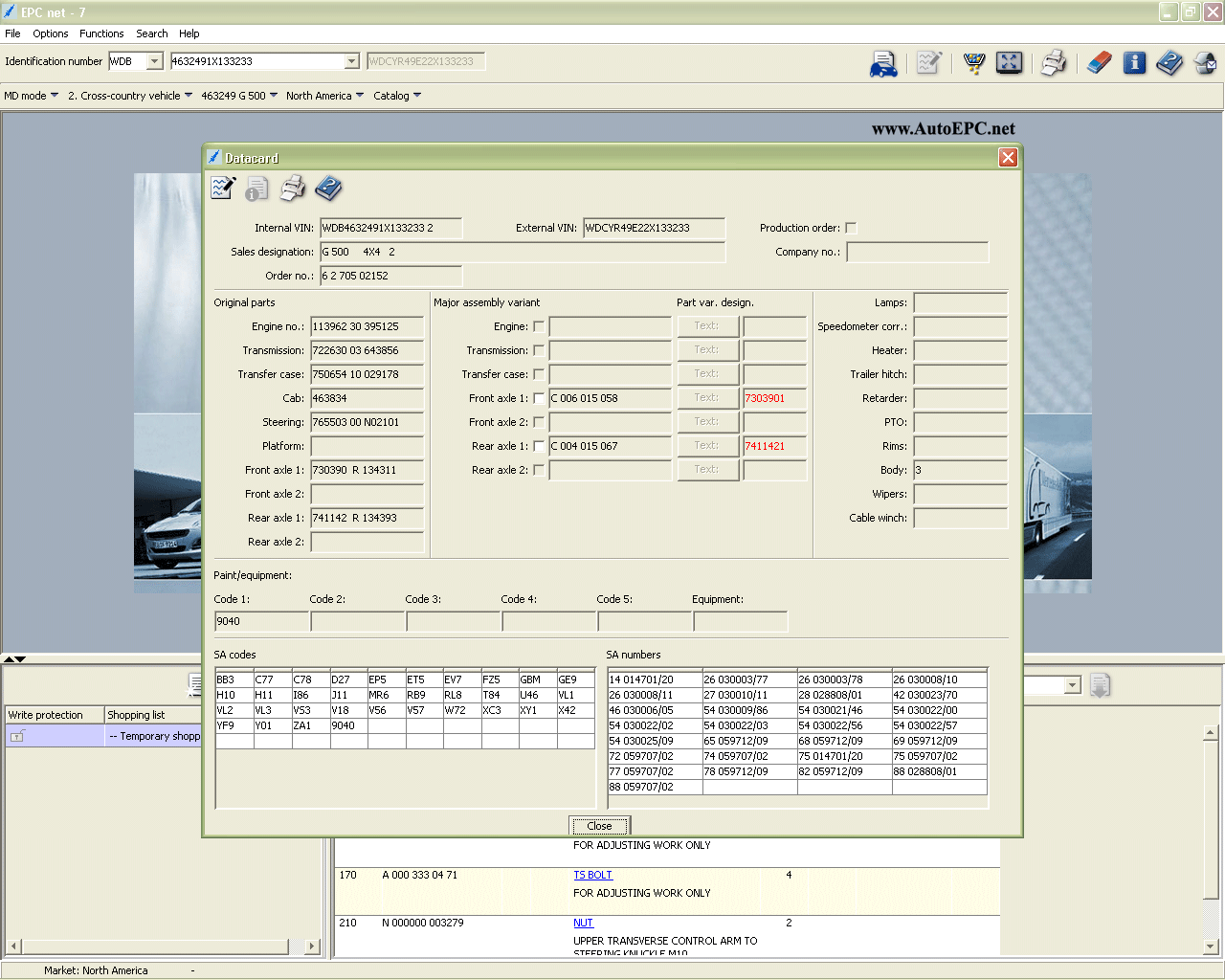Click the TS BOLT part link
Viewport: 1225px width, 980px height.
592,875
